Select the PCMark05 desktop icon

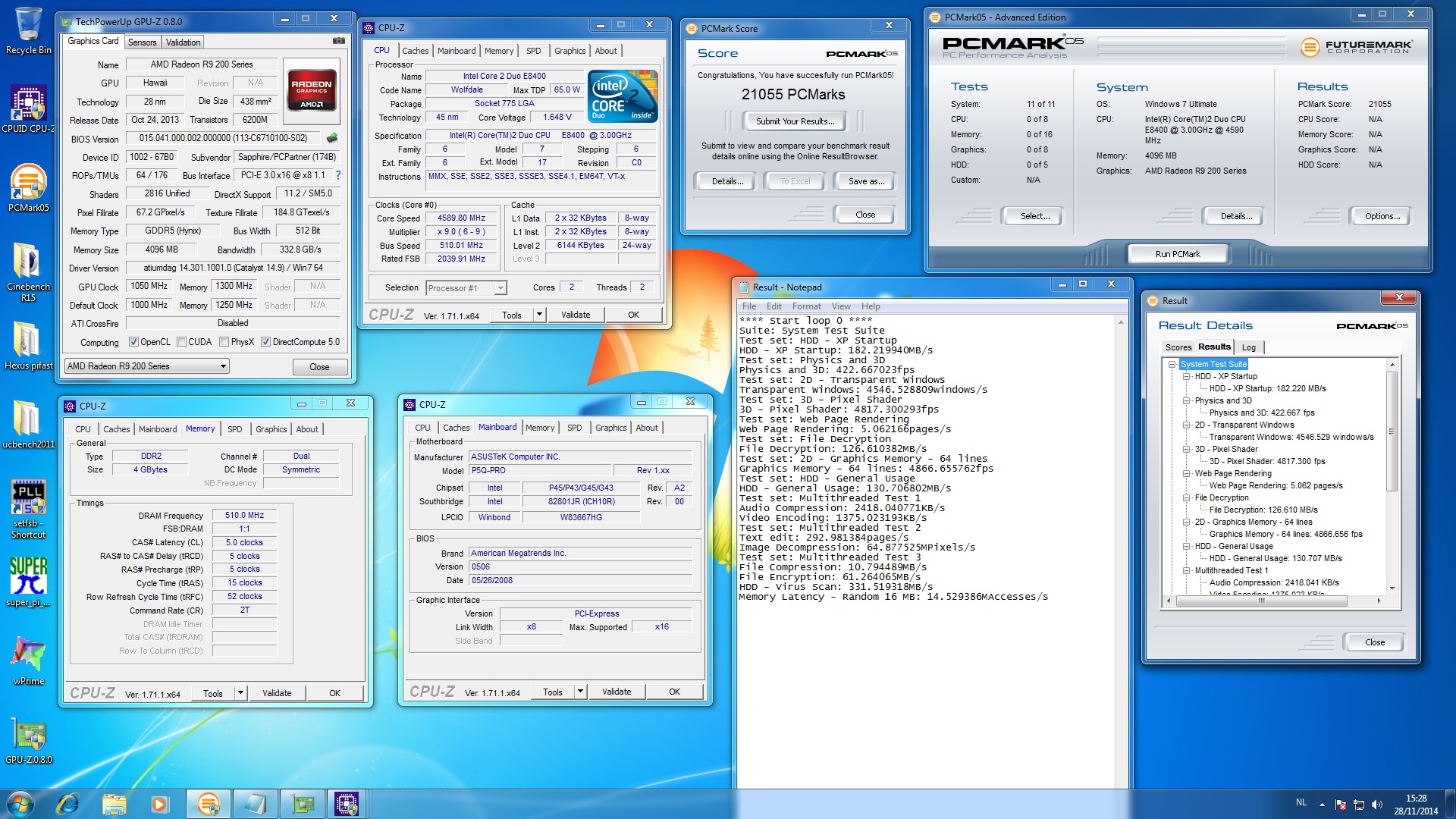[x=29, y=188]
